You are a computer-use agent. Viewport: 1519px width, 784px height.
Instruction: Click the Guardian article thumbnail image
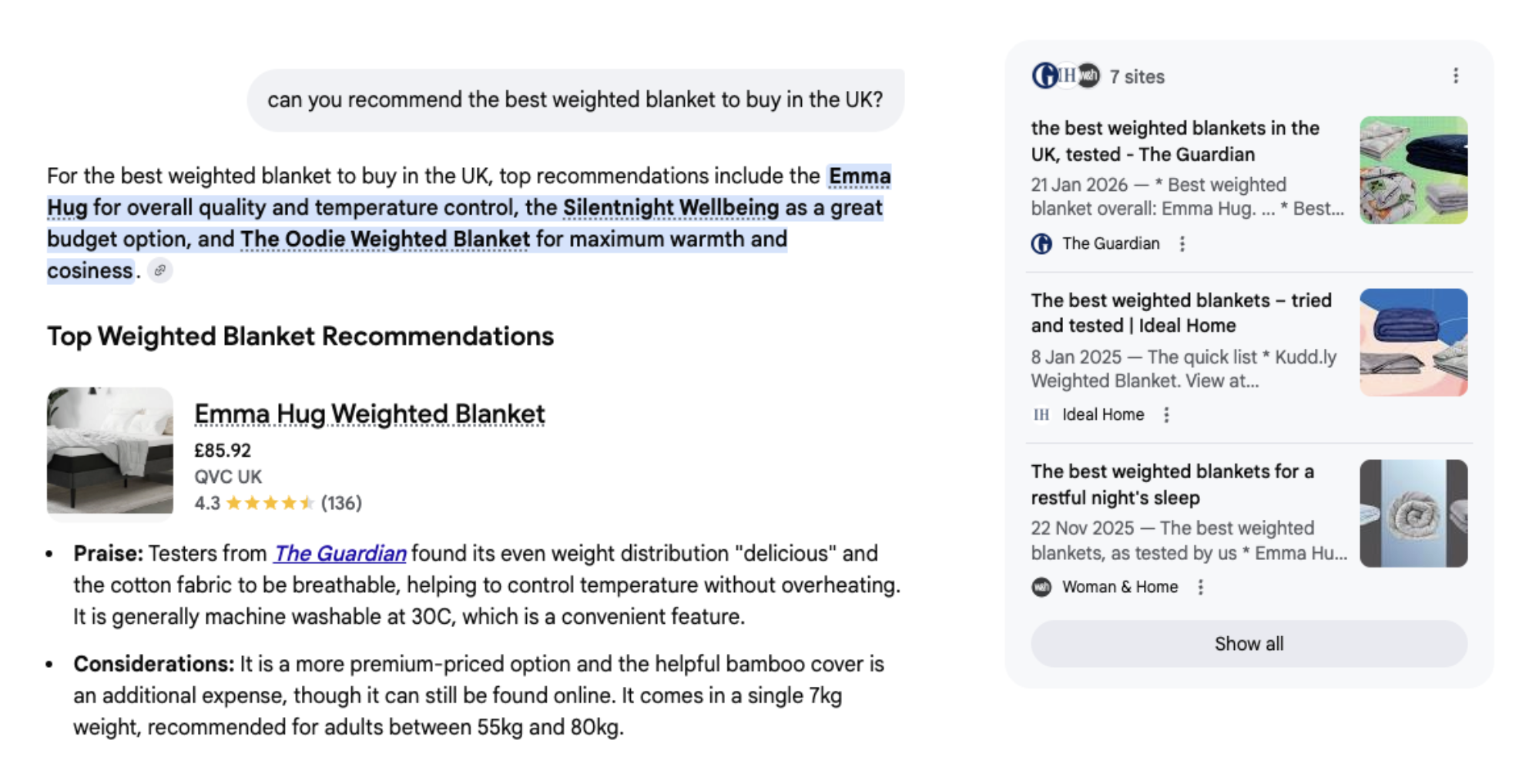click(x=1413, y=170)
